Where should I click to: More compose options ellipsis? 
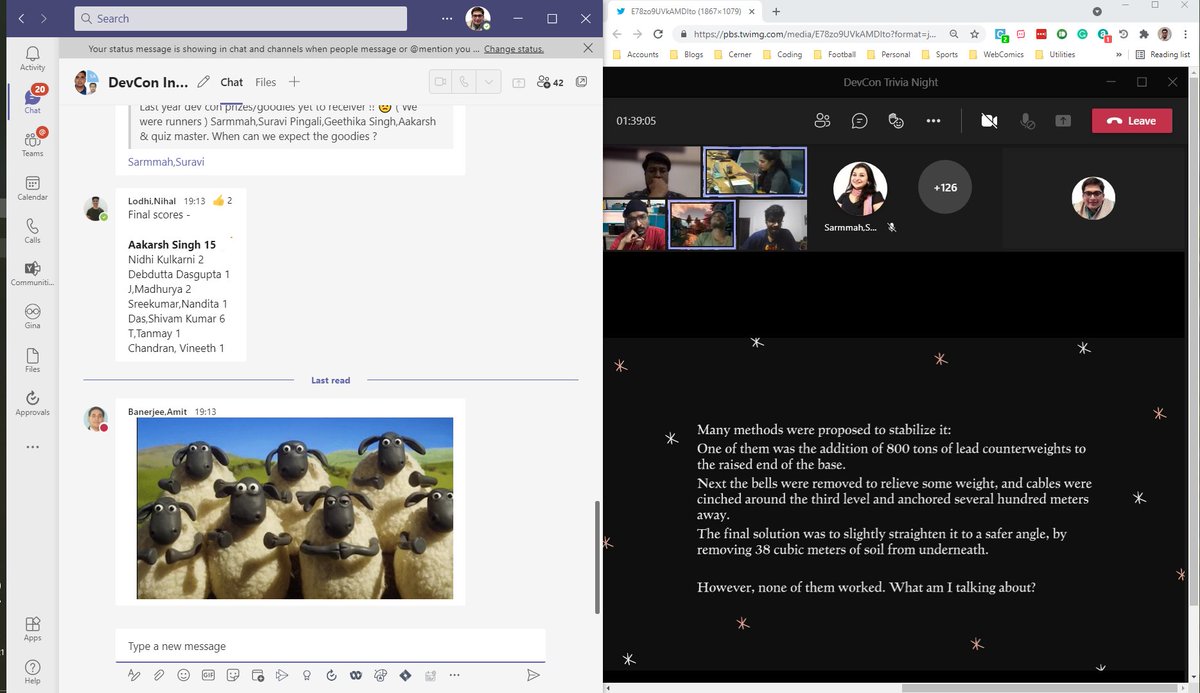point(455,675)
